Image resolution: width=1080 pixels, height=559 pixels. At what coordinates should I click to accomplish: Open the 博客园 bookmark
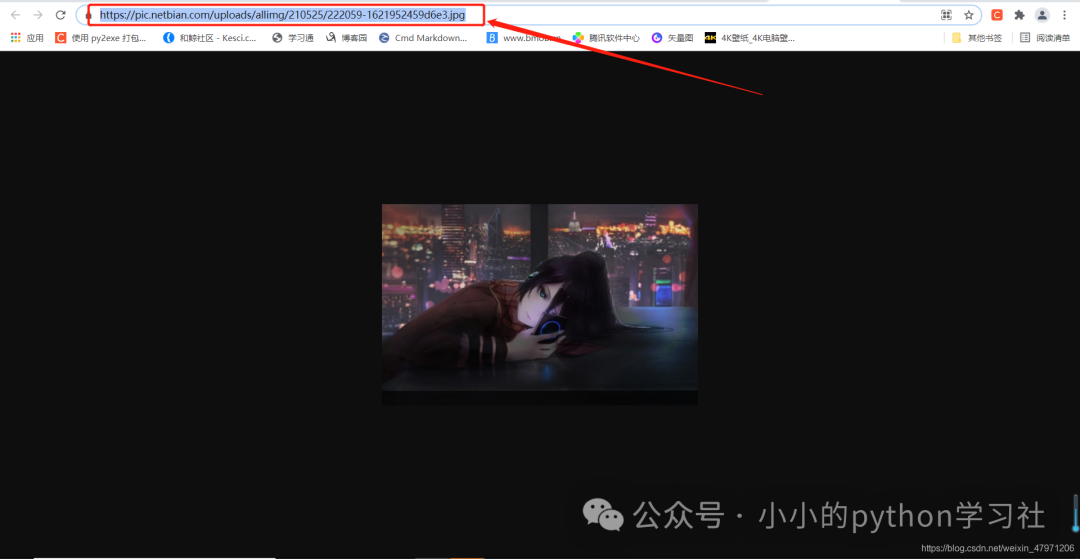(x=346, y=38)
